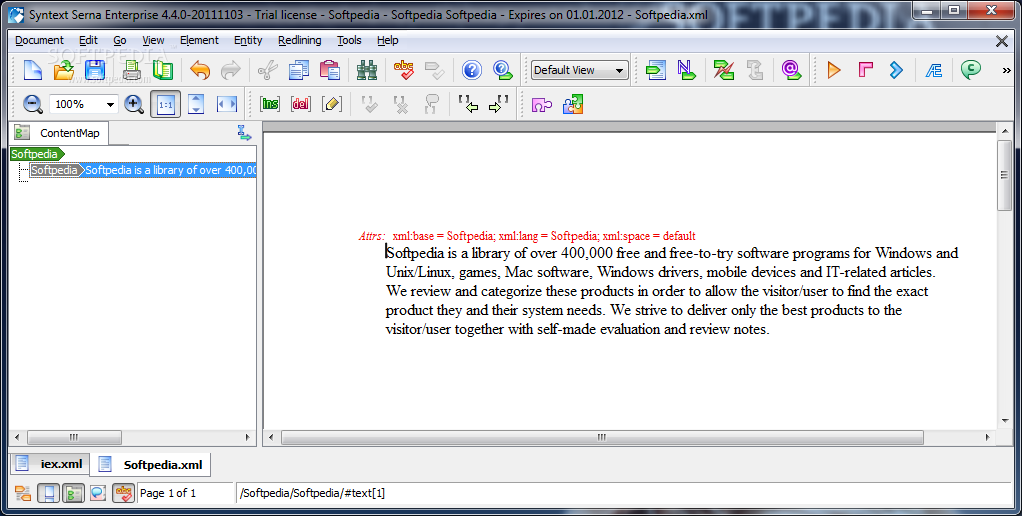Click the grayed-out Redo arrow
1022x516 pixels.
(231, 70)
